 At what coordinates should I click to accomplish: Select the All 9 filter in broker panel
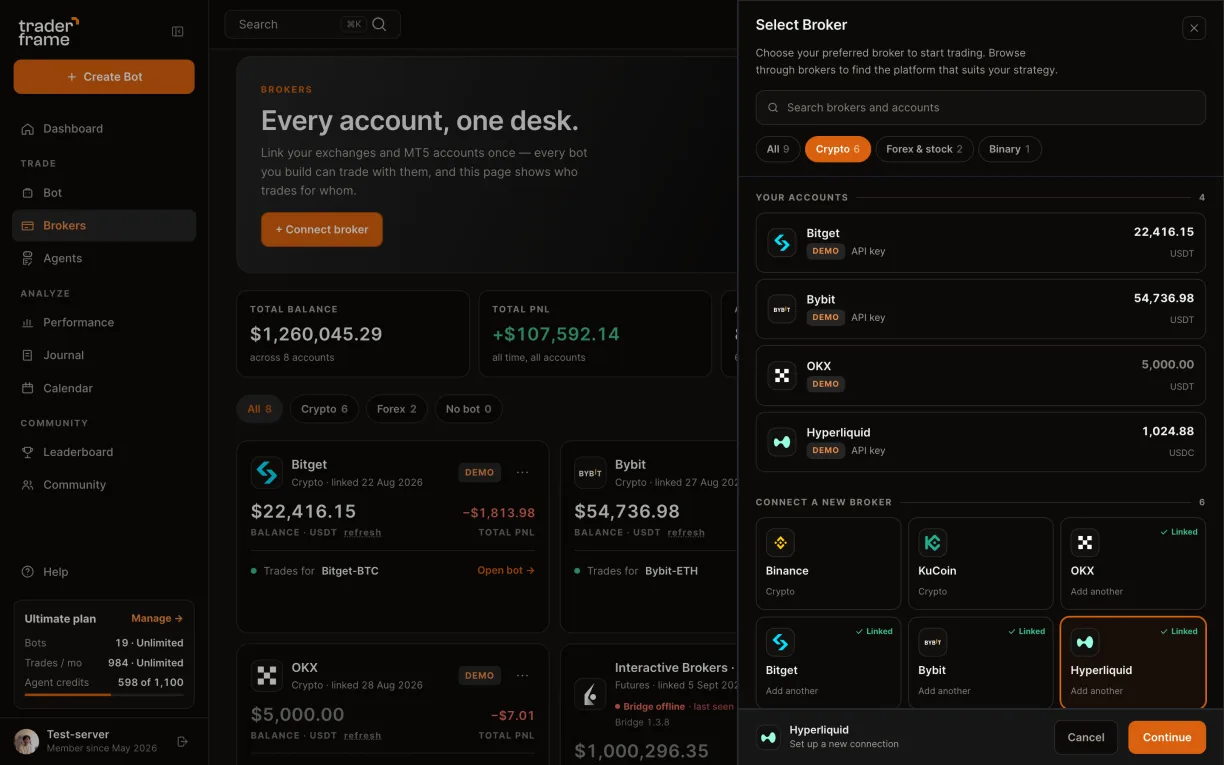click(x=778, y=149)
